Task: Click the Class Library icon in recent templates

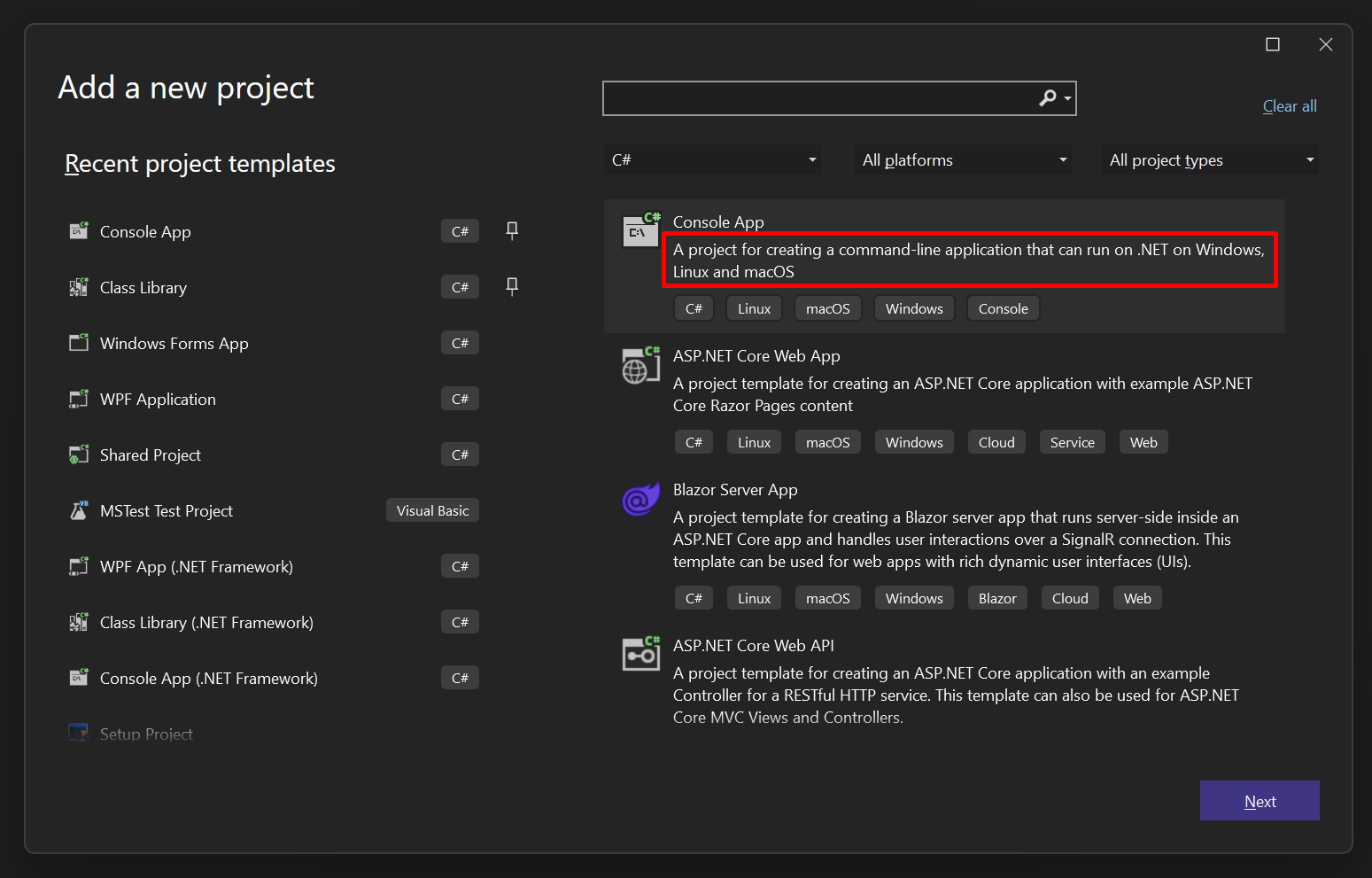Action: coord(78,287)
